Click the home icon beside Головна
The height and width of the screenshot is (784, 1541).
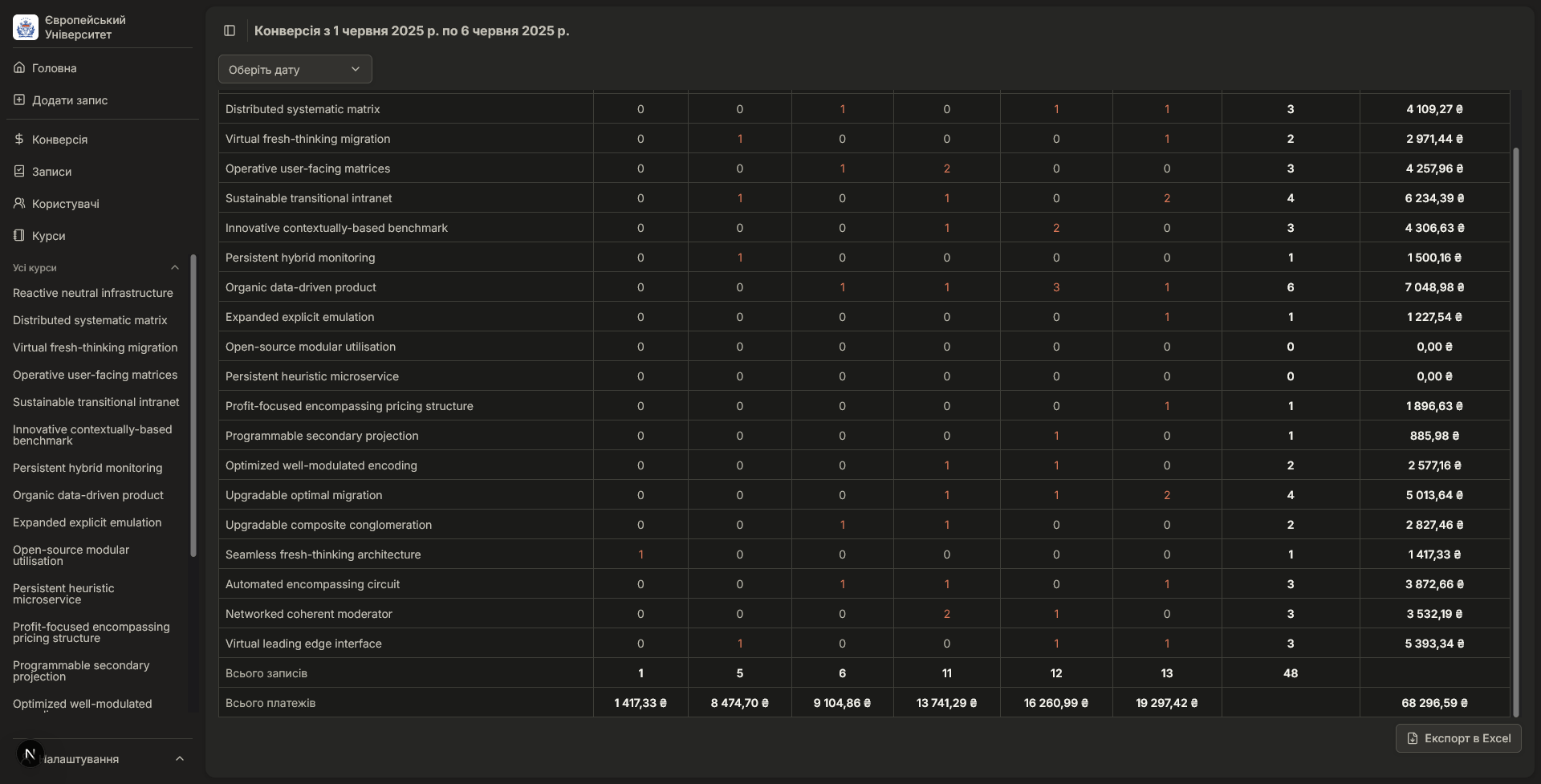19,68
